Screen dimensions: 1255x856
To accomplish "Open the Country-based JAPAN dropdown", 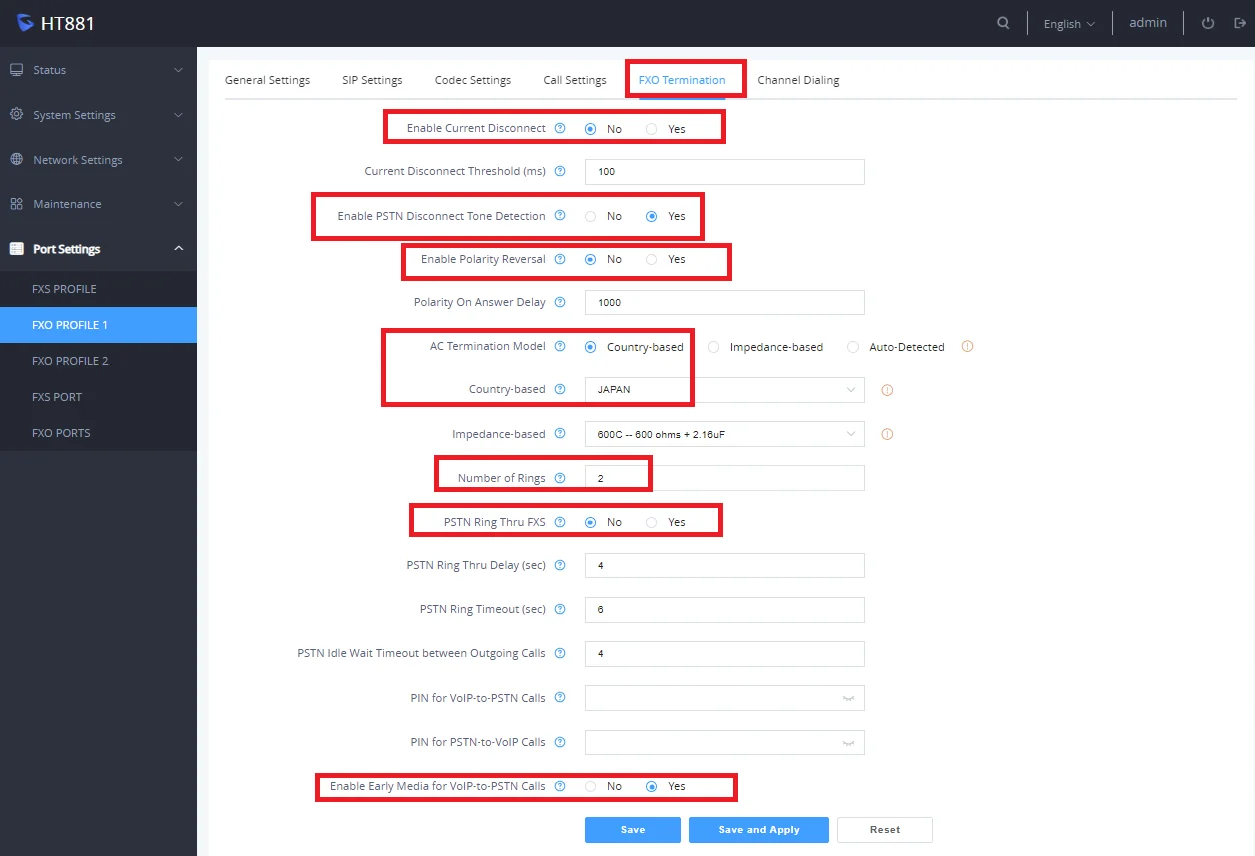I will point(724,390).
